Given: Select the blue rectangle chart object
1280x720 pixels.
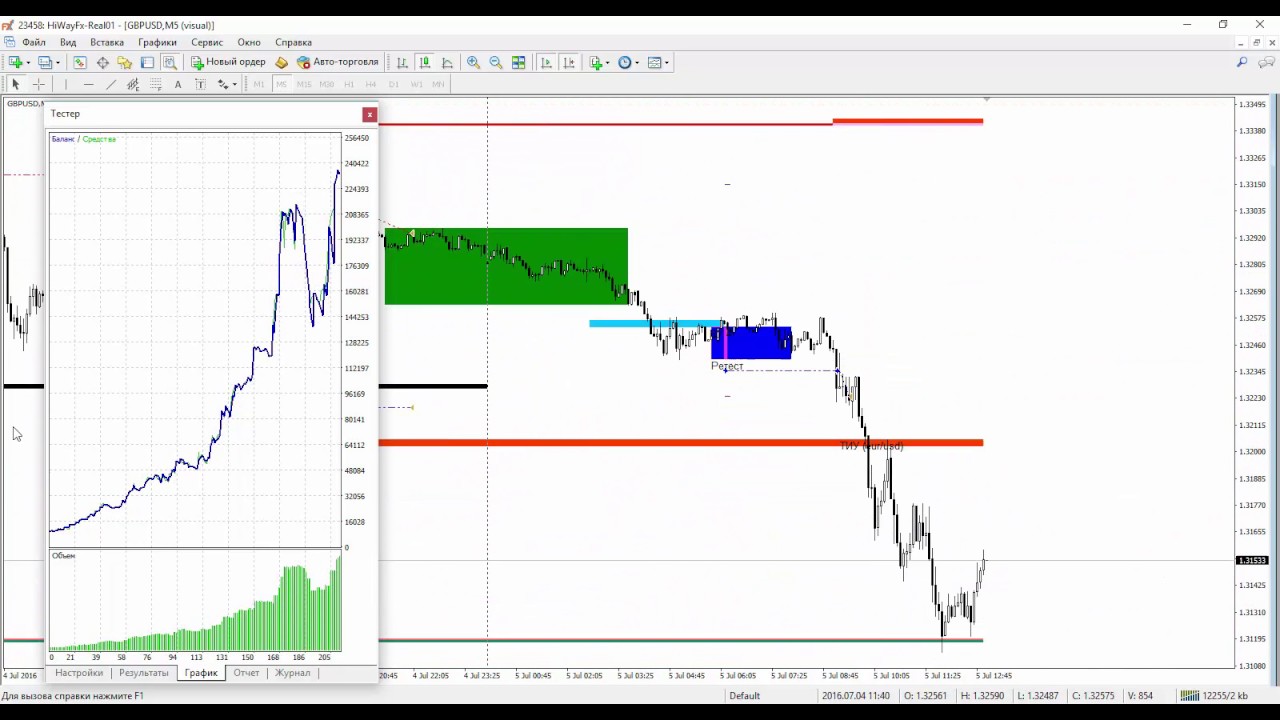Looking at the screenshot, I should tap(751, 343).
